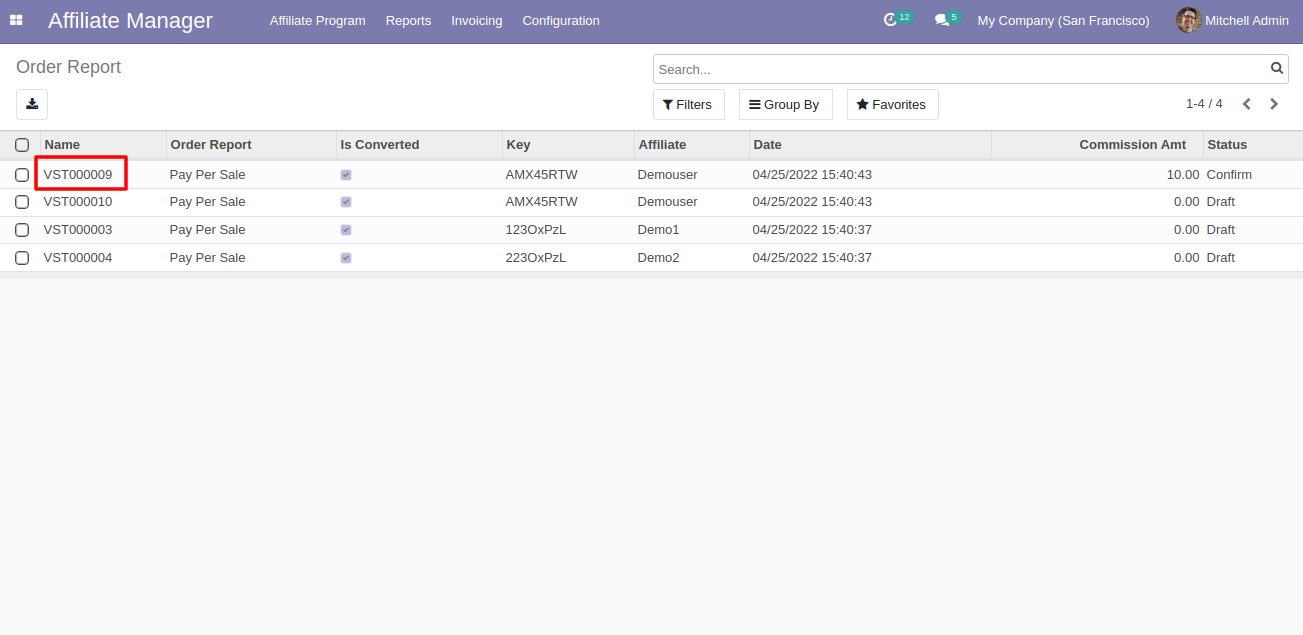Open the Configuration menu

[561, 21]
